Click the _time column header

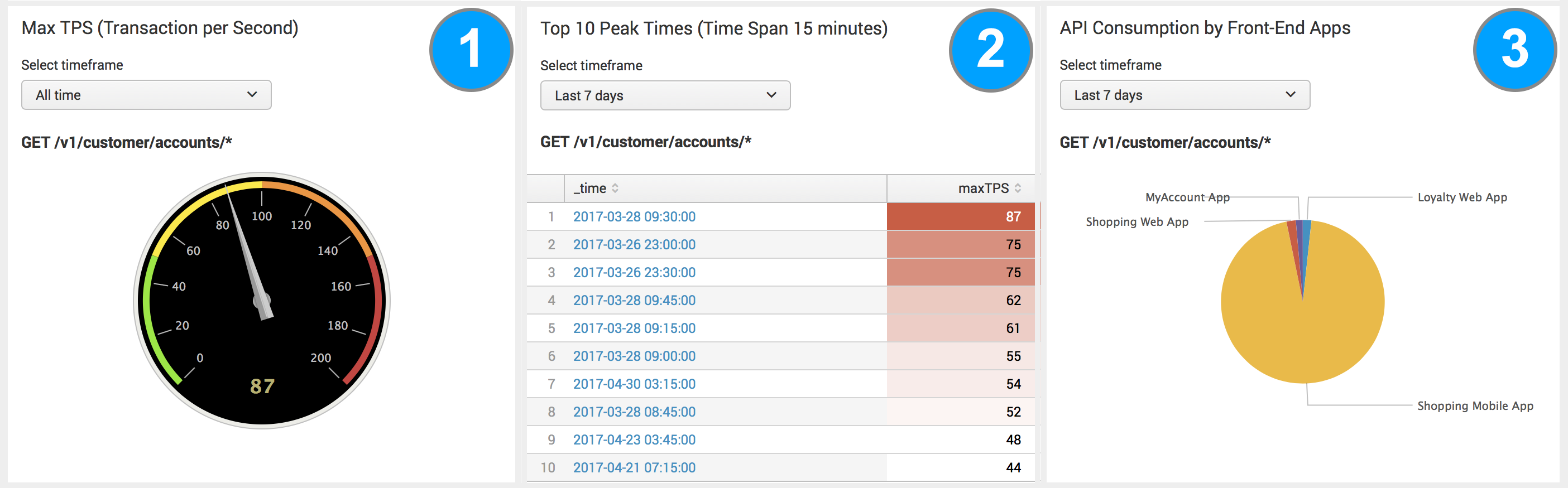click(725, 189)
